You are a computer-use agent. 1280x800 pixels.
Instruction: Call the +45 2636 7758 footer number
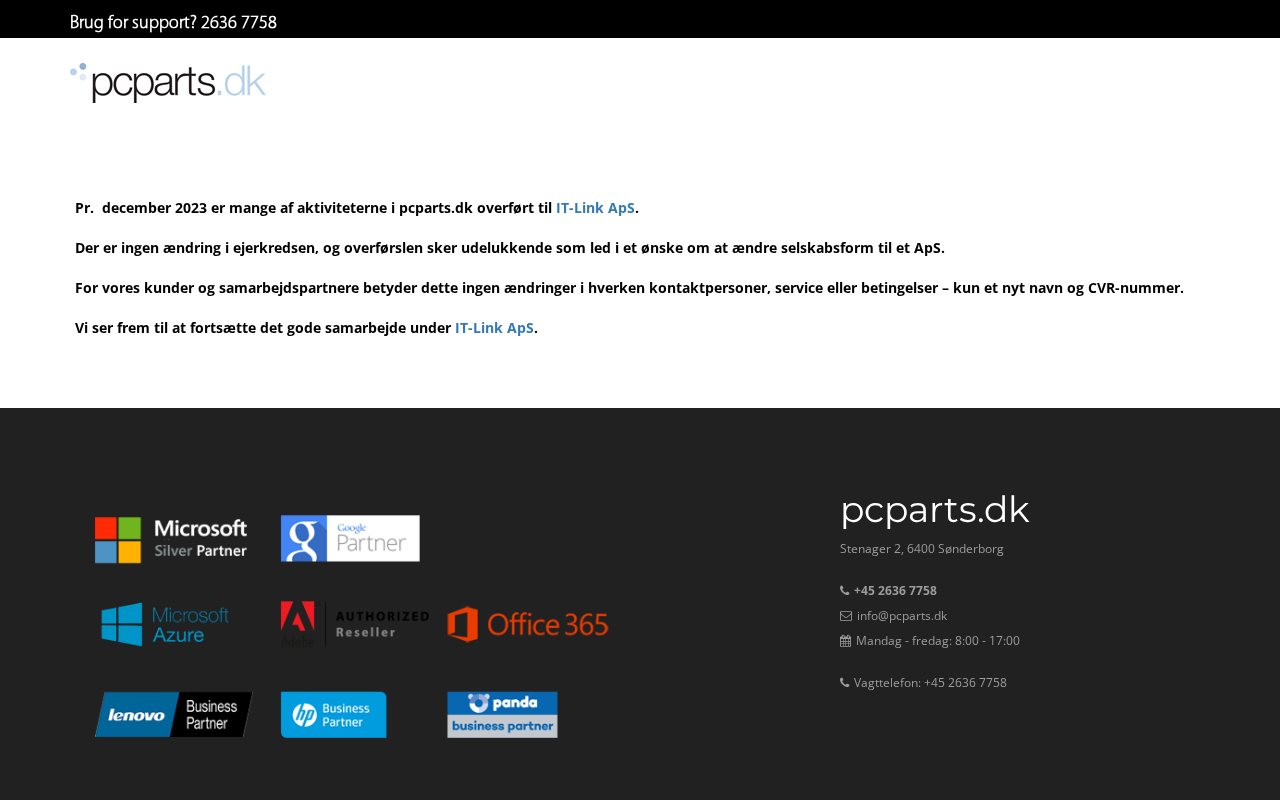[x=895, y=591]
